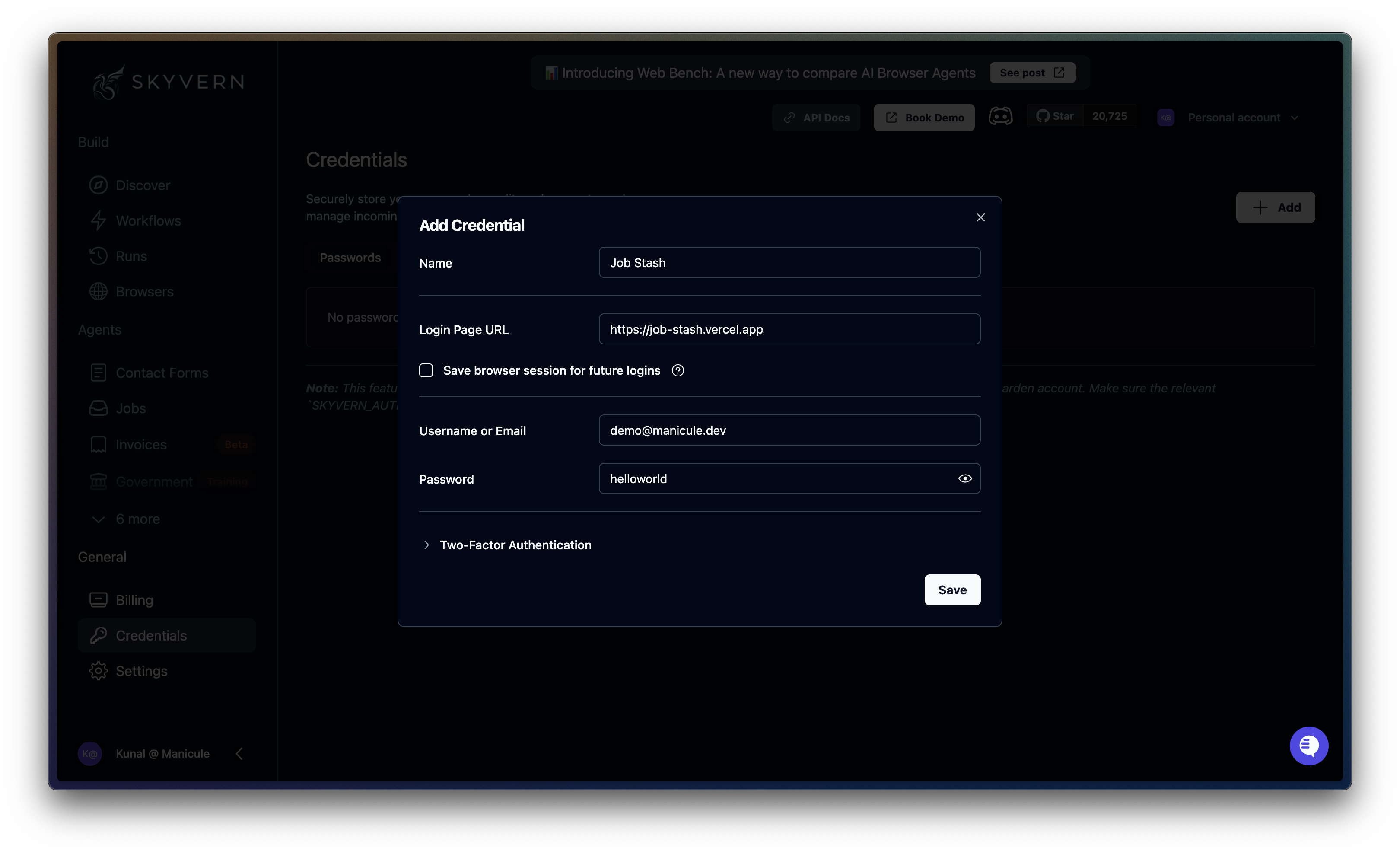Image resolution: width=1400 pixels, height=854 pixels.
Task: Open the Runs history
Action: tap(130, 256)
